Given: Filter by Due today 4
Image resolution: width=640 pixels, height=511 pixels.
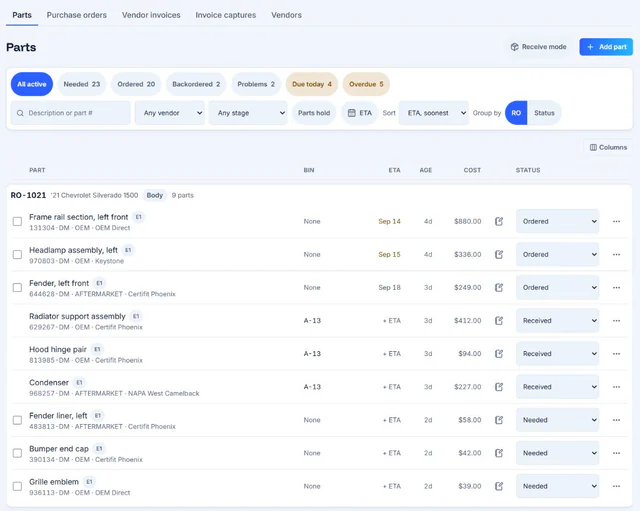Looking at the screenshot, I should pos(312,84).
